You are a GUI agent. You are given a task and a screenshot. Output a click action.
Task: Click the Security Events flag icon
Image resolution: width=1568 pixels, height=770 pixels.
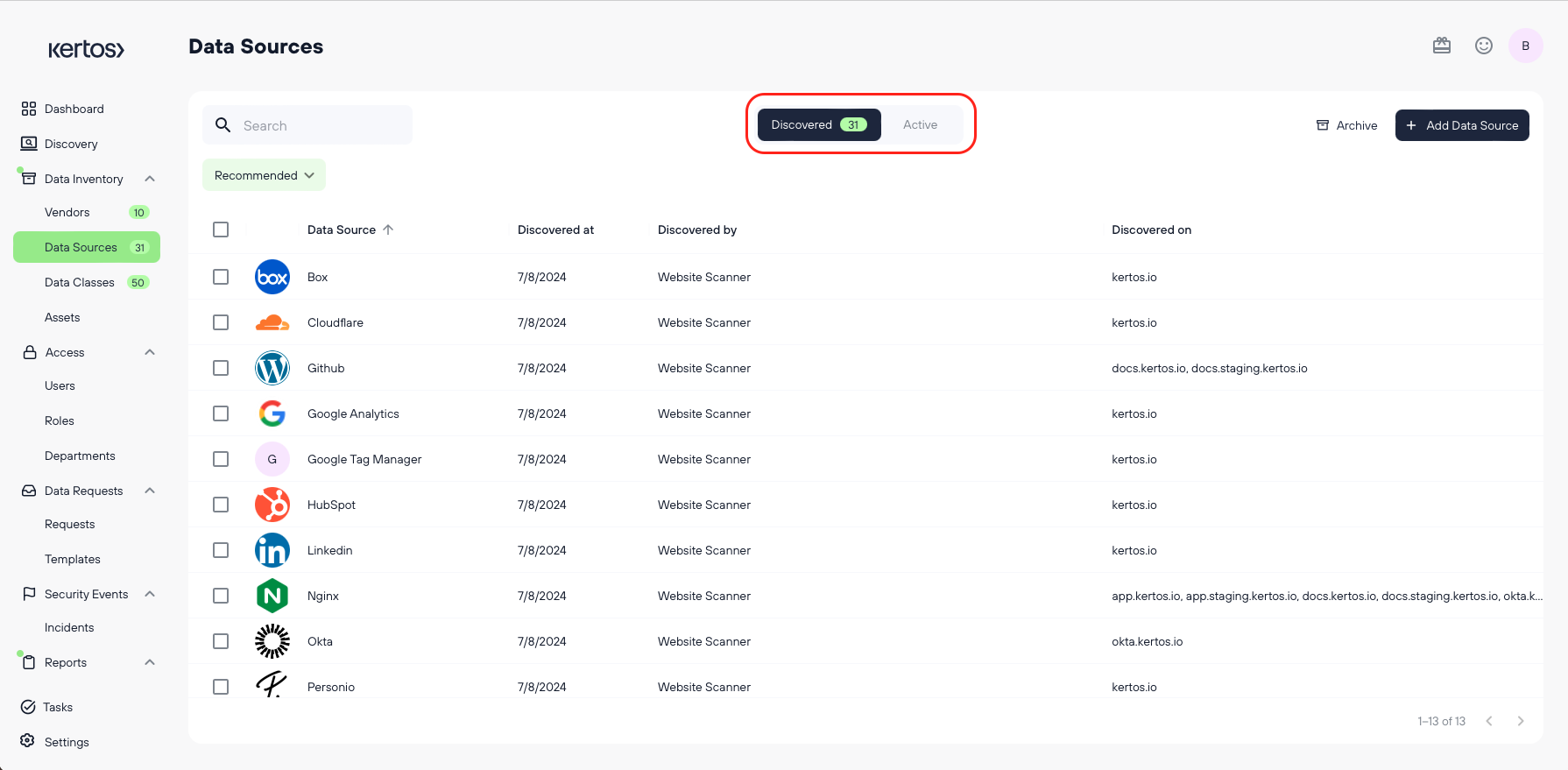tap(29, 594)
